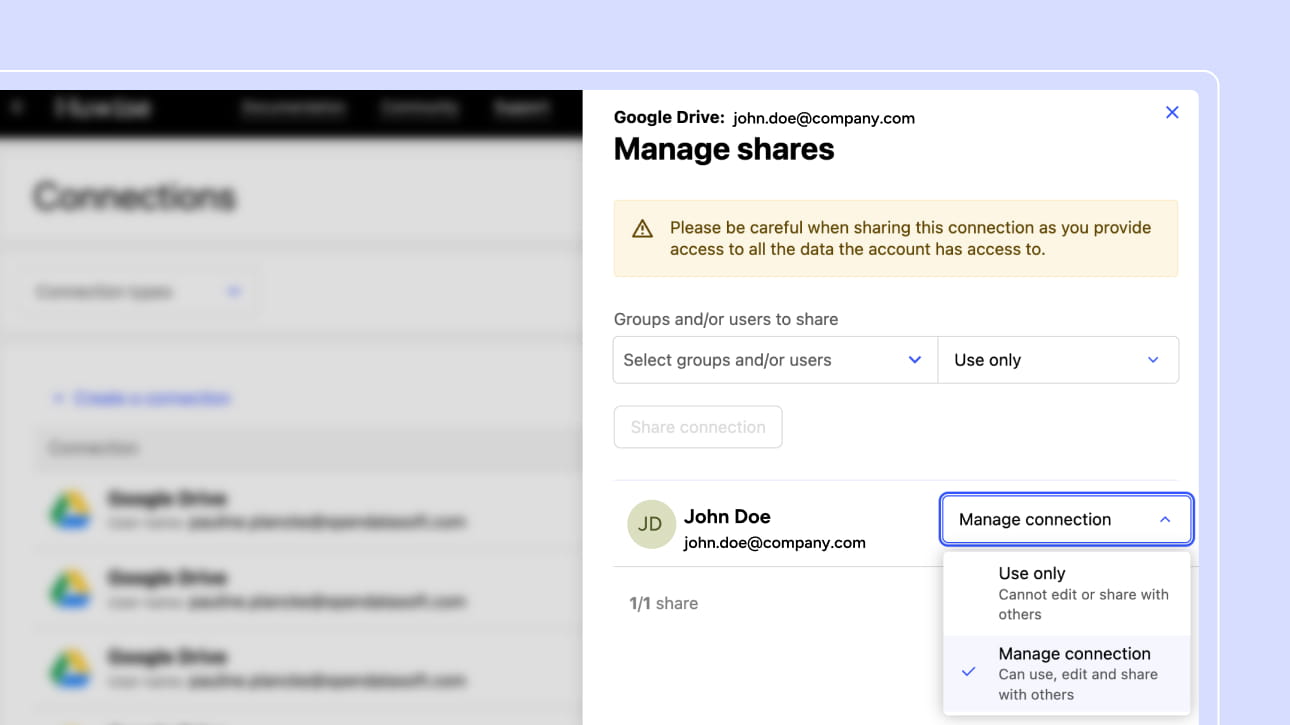Choose the Use only option in menu
Image resolution: width=1290 pixels, height=725 pixels.
(1066, 592)
